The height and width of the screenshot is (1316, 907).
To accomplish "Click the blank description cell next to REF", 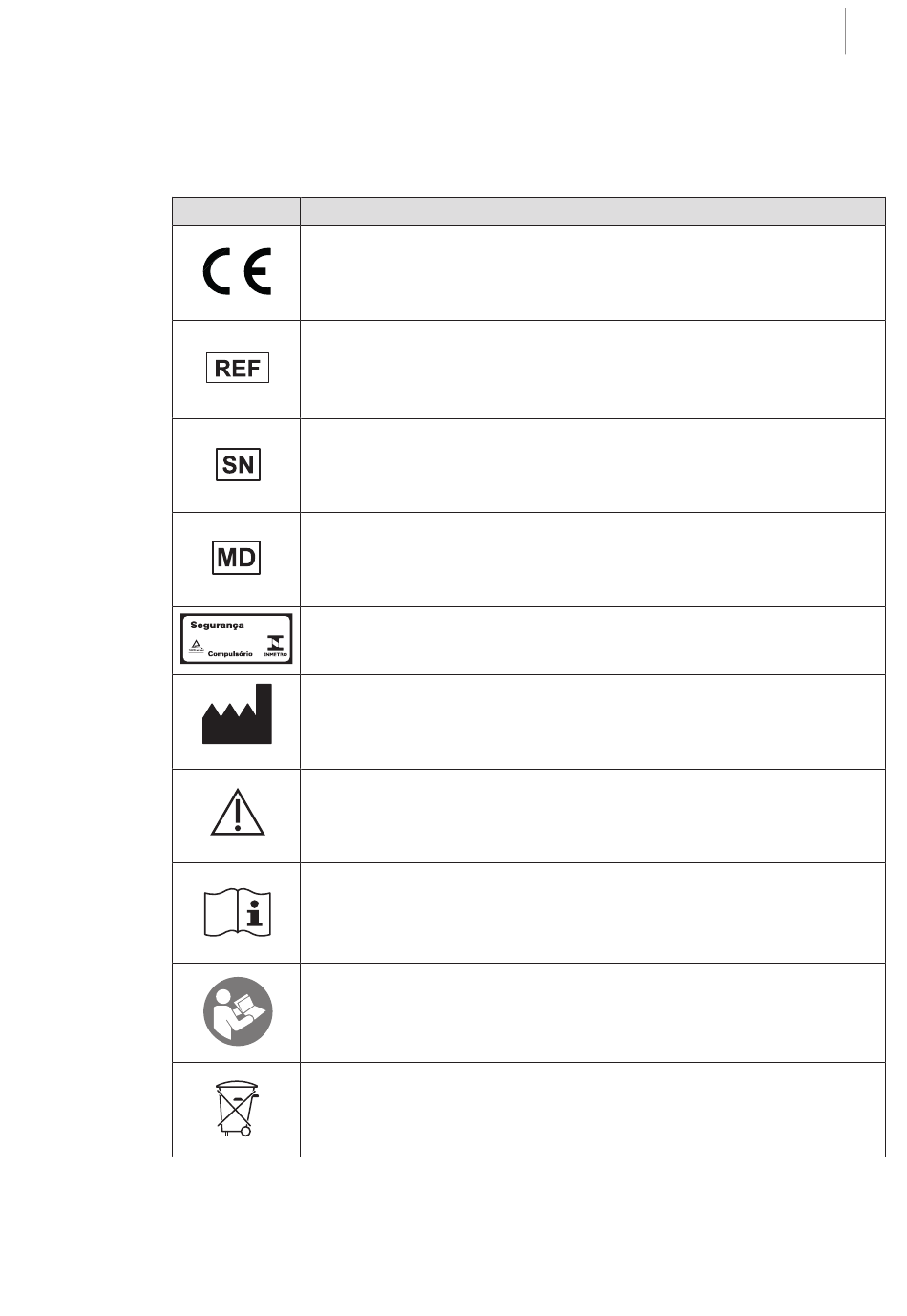I will click(593, 370).
